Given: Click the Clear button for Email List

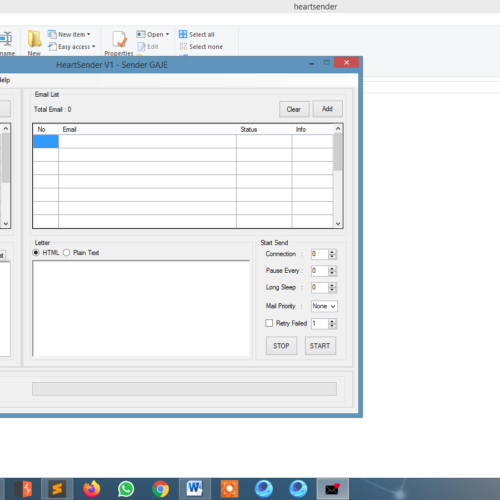Looking at the screenshot, I should point(294,109).
